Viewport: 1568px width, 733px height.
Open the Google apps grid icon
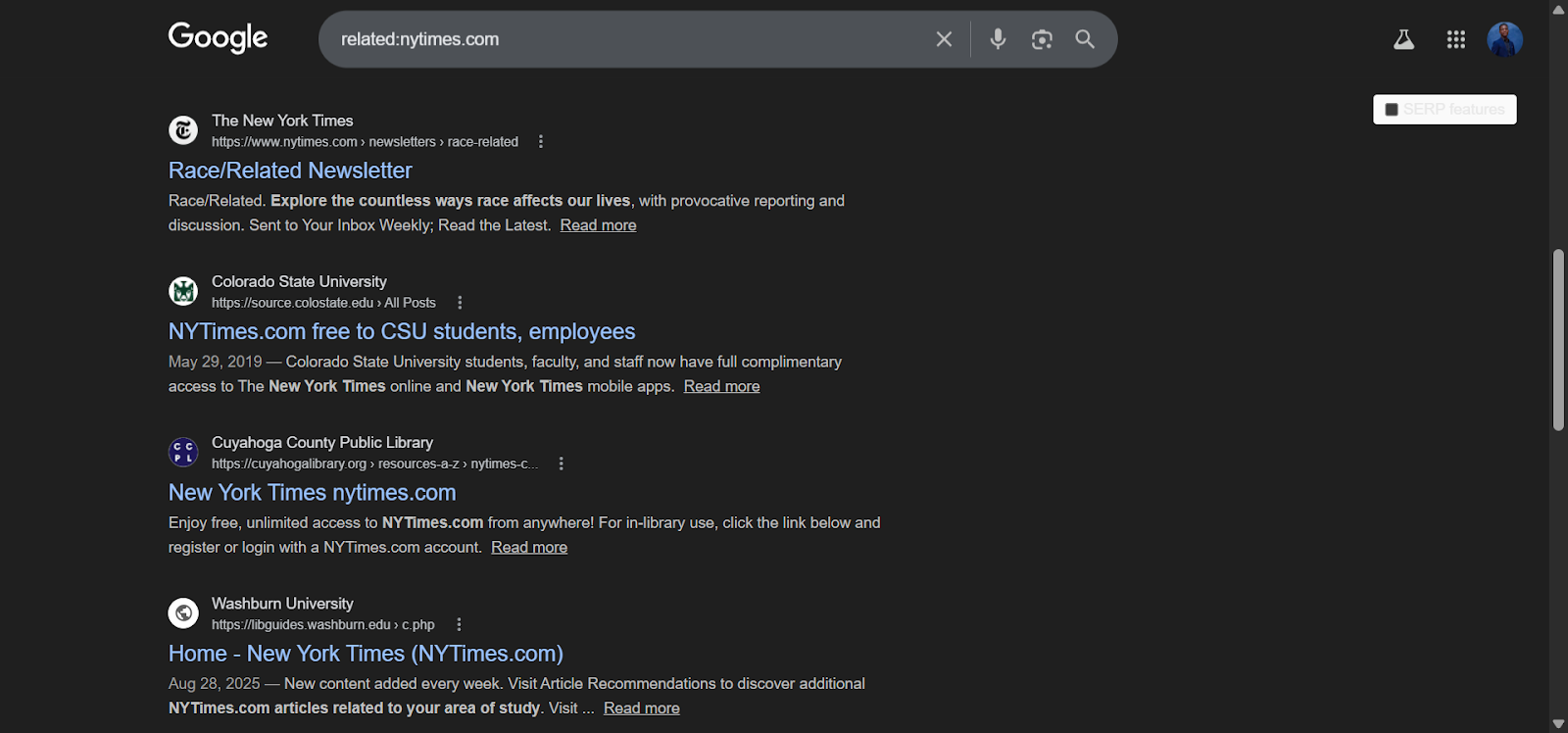[x=1456, y=39]
